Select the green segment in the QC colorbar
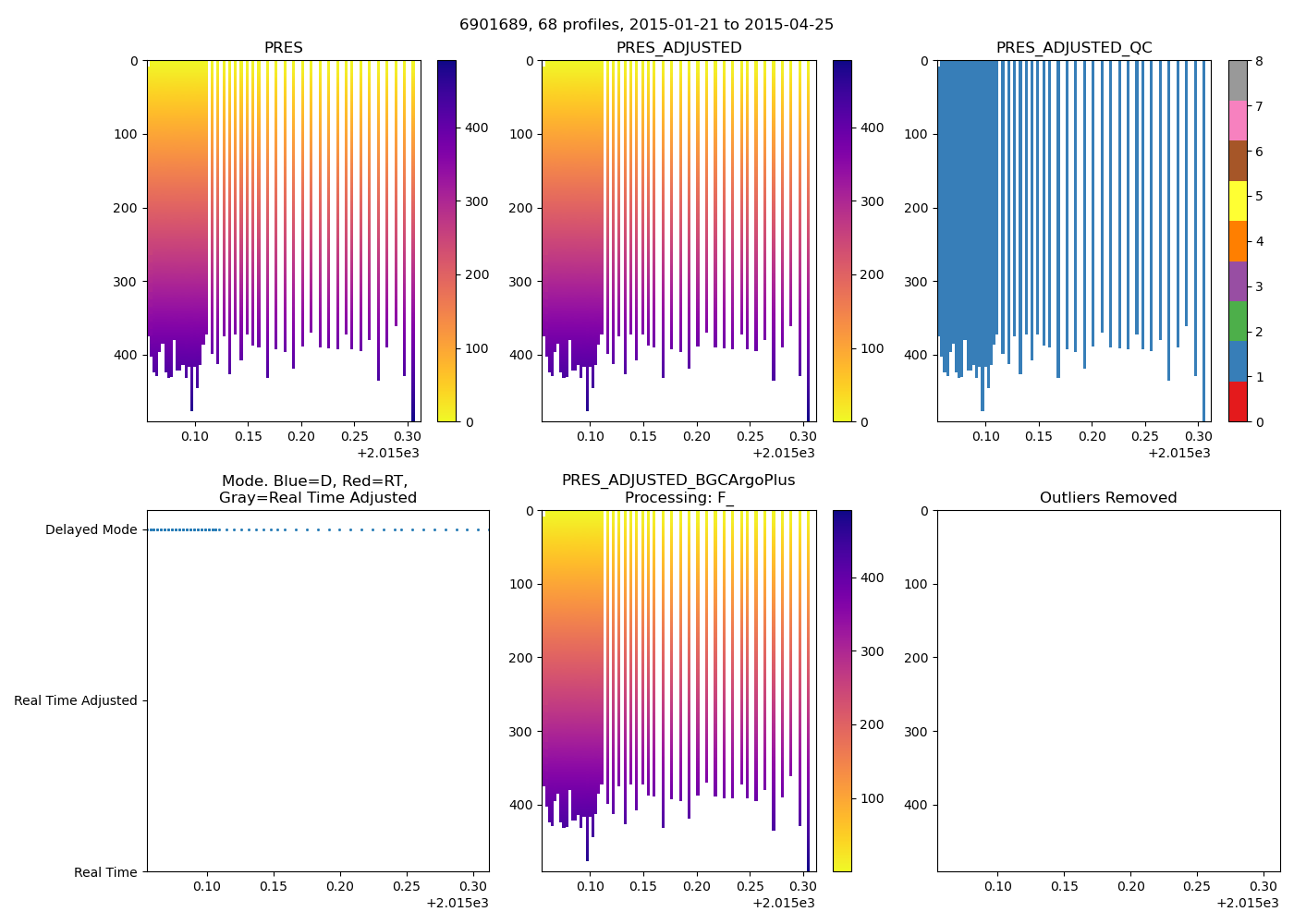Image resolution: width=1294 pixels, height=924 pixels. [x=1238, y=321]
